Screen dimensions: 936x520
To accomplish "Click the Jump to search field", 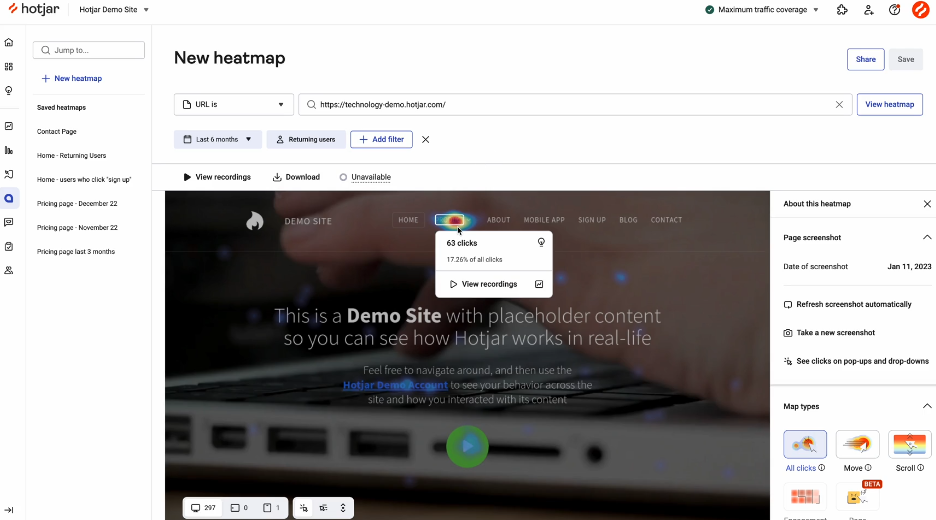I will [x=90, y=50].
